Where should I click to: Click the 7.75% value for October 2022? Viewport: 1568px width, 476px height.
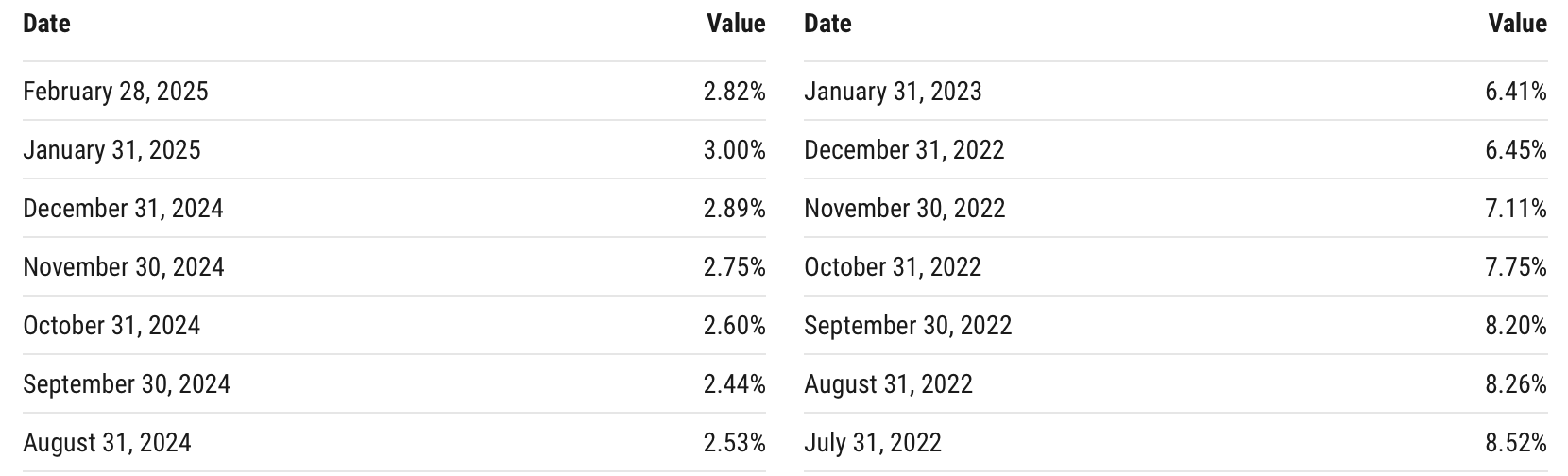pyautogui.click(x=1516, y=267)
